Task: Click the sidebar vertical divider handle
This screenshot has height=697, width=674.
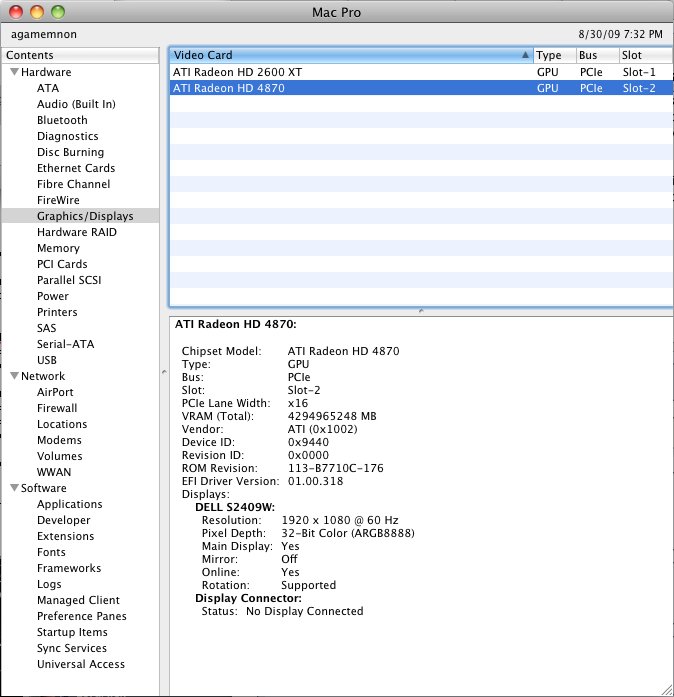Action: [164, 372]
